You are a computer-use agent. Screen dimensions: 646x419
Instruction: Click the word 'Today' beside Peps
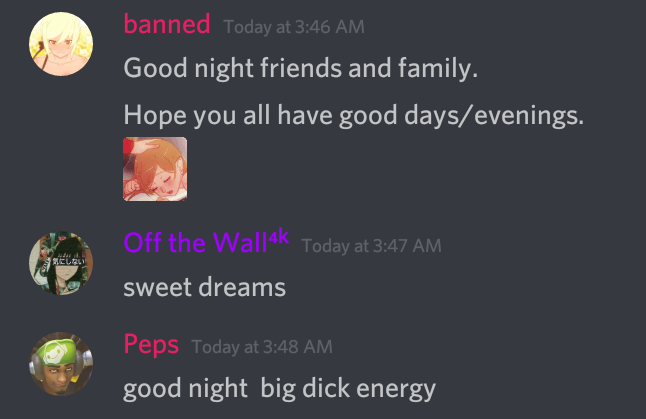pyautogui.click(x=215, y=347)
